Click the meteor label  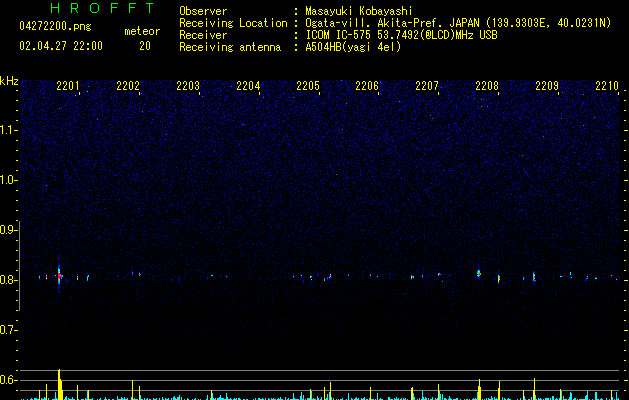click(142, 31)
